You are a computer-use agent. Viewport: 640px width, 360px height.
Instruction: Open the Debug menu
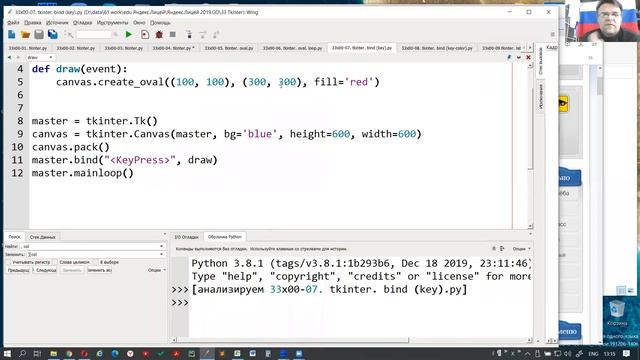[x=82, y=23]
